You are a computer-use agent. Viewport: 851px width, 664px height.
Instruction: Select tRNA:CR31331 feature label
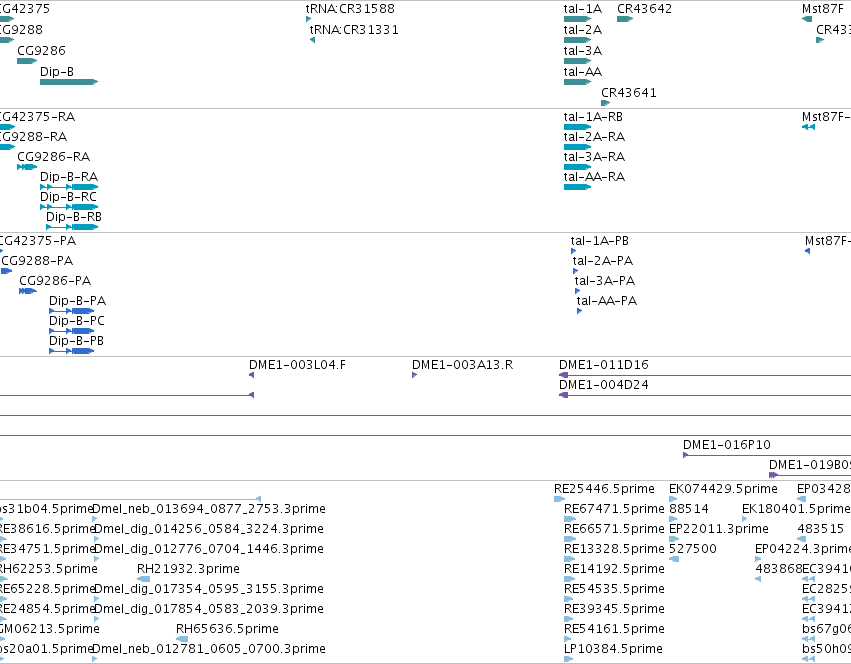click(x=354, y=29)
